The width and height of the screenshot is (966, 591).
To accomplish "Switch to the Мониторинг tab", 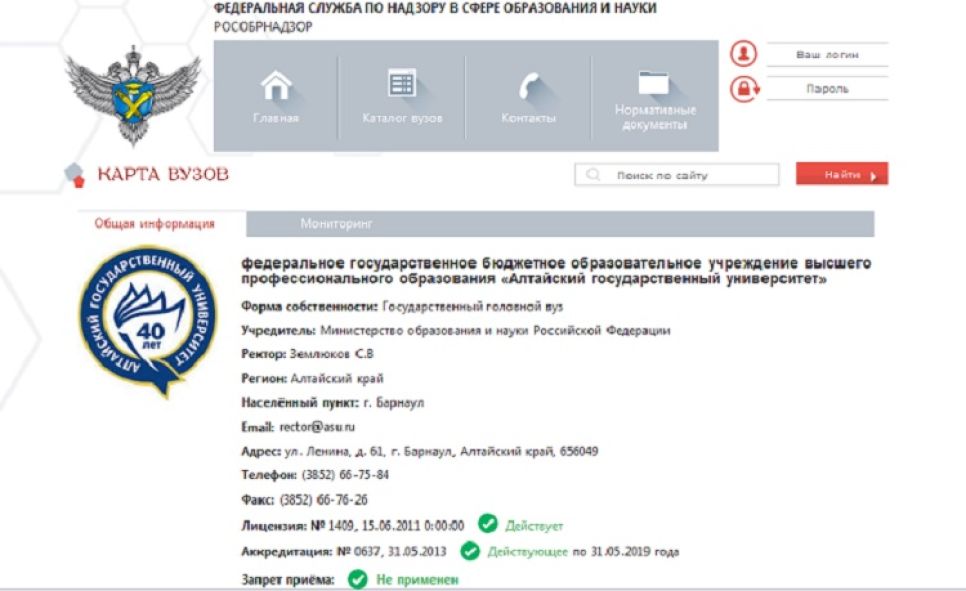I will tap(336, 224).
